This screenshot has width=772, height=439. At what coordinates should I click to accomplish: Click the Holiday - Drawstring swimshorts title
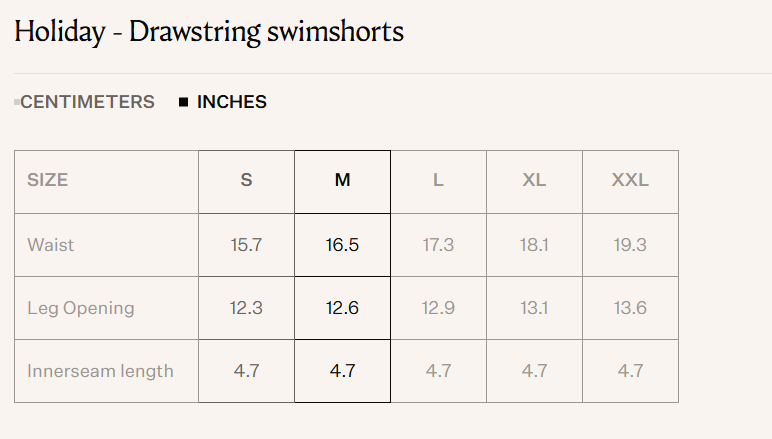pos(209,32)
